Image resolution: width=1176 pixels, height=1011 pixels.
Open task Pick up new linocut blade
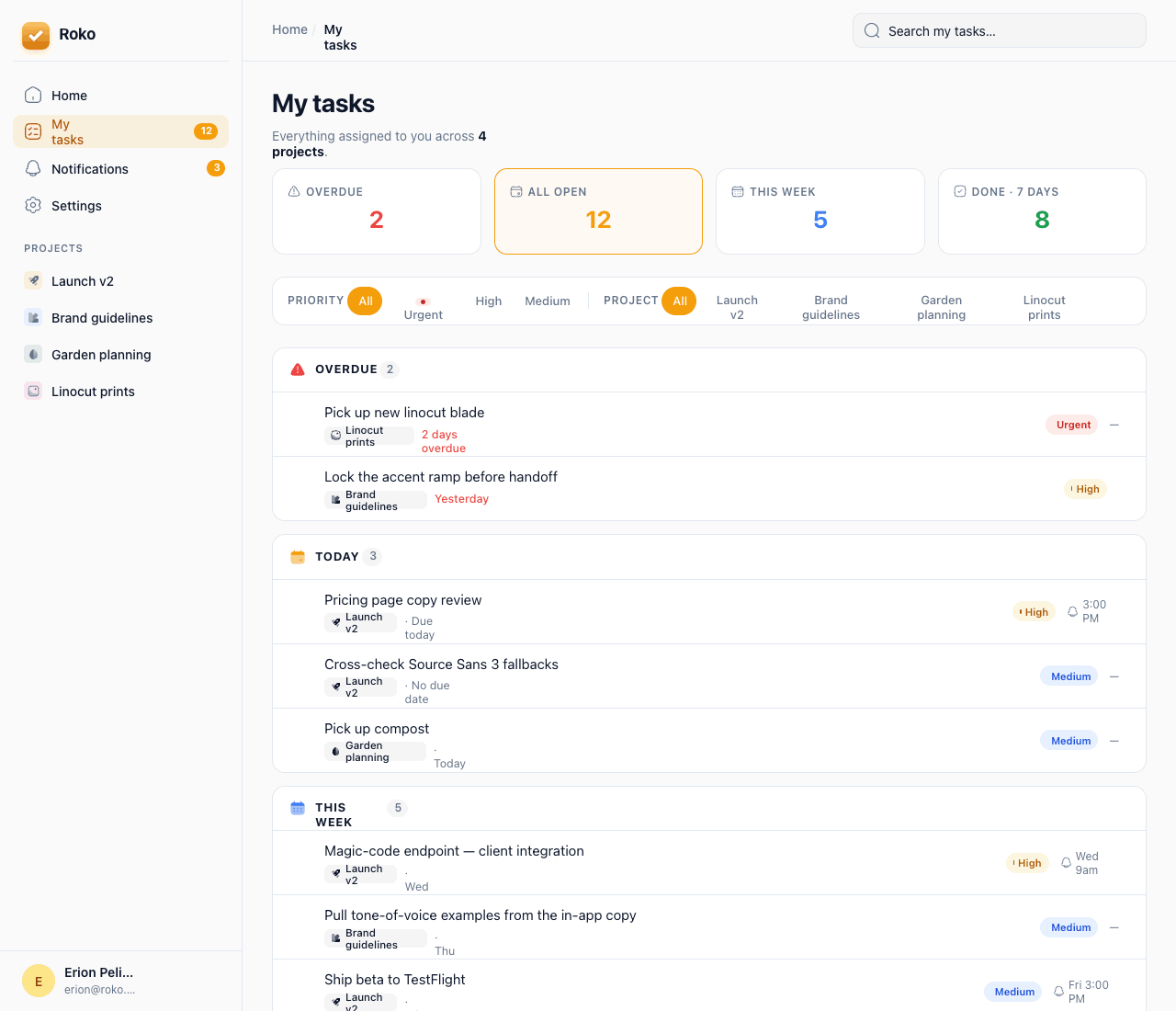point(709,425)
